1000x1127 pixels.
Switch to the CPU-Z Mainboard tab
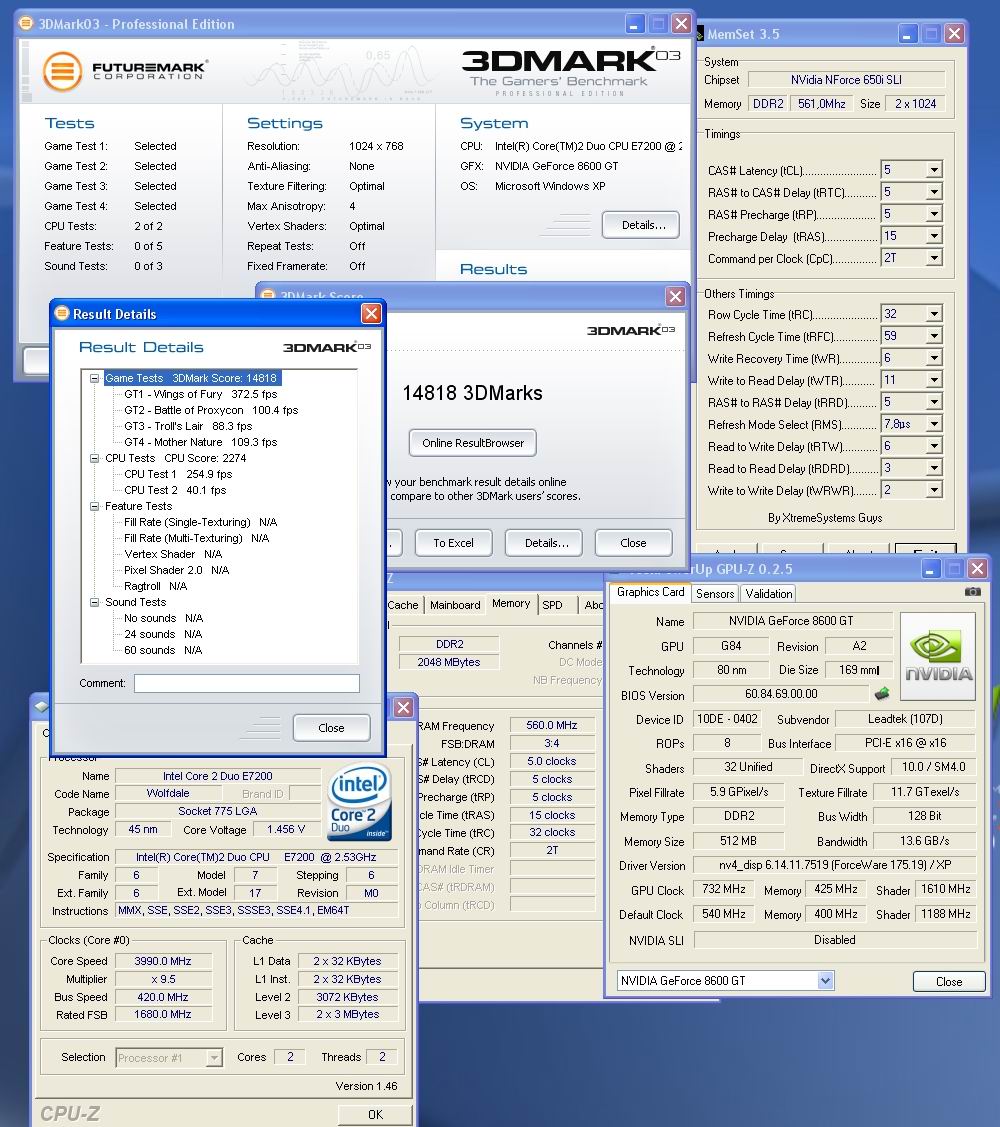coord(455,605)
